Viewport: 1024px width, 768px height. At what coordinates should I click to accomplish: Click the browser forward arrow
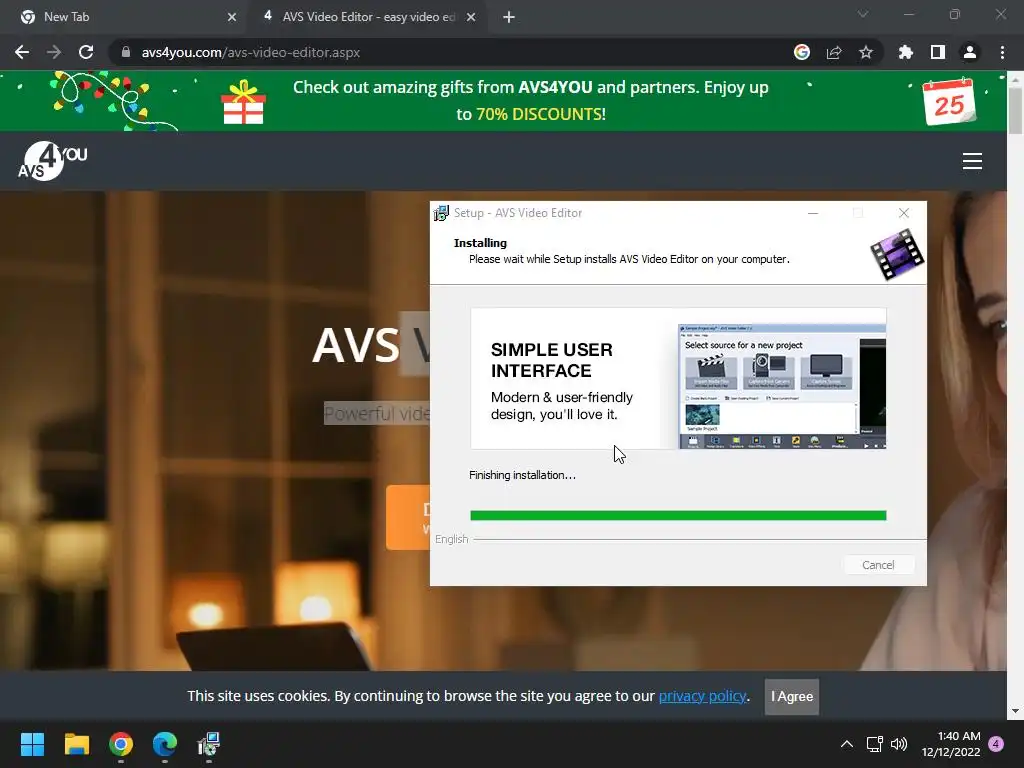click(x=54, y=52)
